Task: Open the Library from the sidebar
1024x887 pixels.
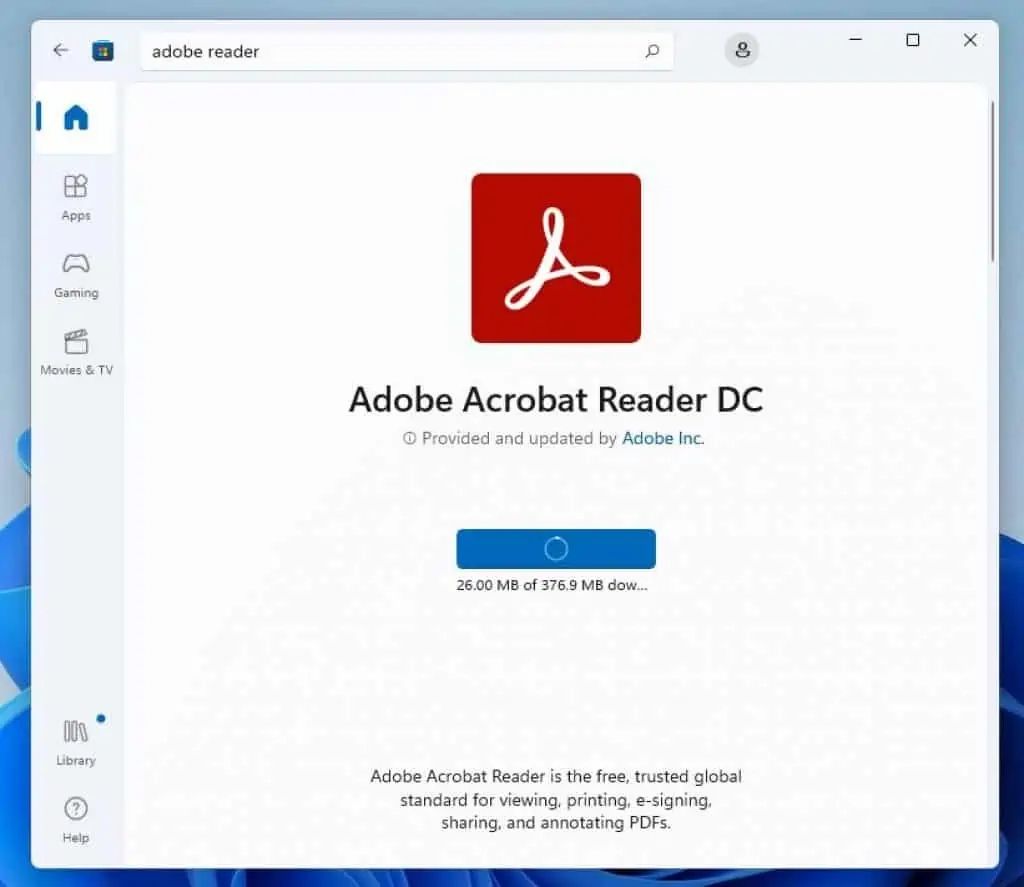Action: (x=76, y=741)
